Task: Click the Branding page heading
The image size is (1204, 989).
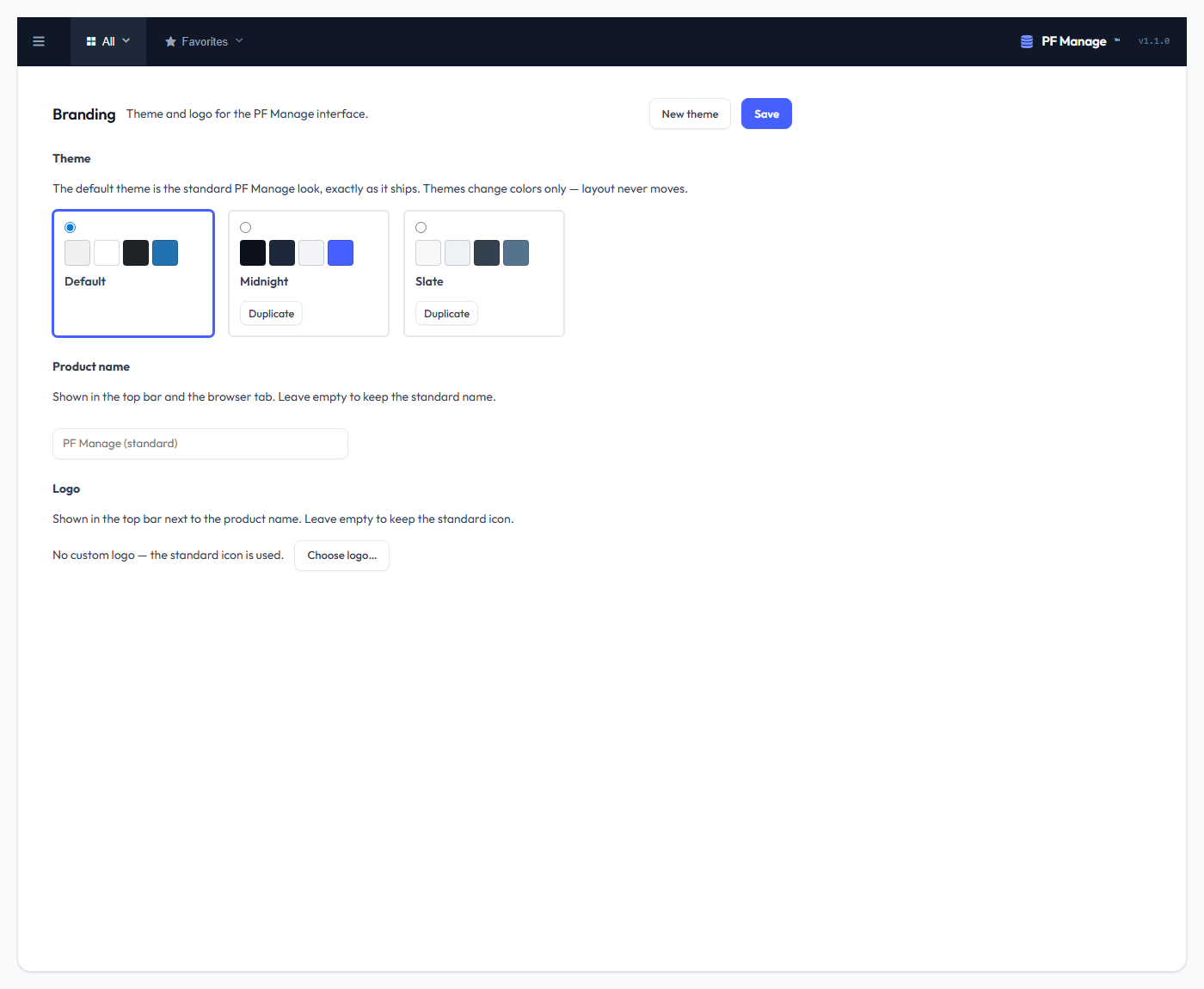Action: click(83, 114)
